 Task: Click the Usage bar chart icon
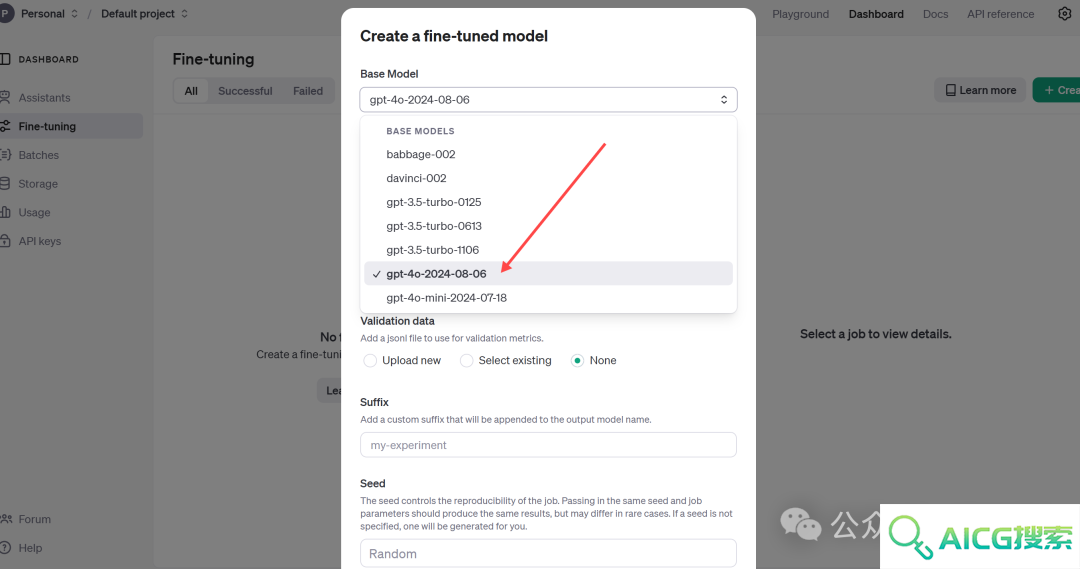5,212
